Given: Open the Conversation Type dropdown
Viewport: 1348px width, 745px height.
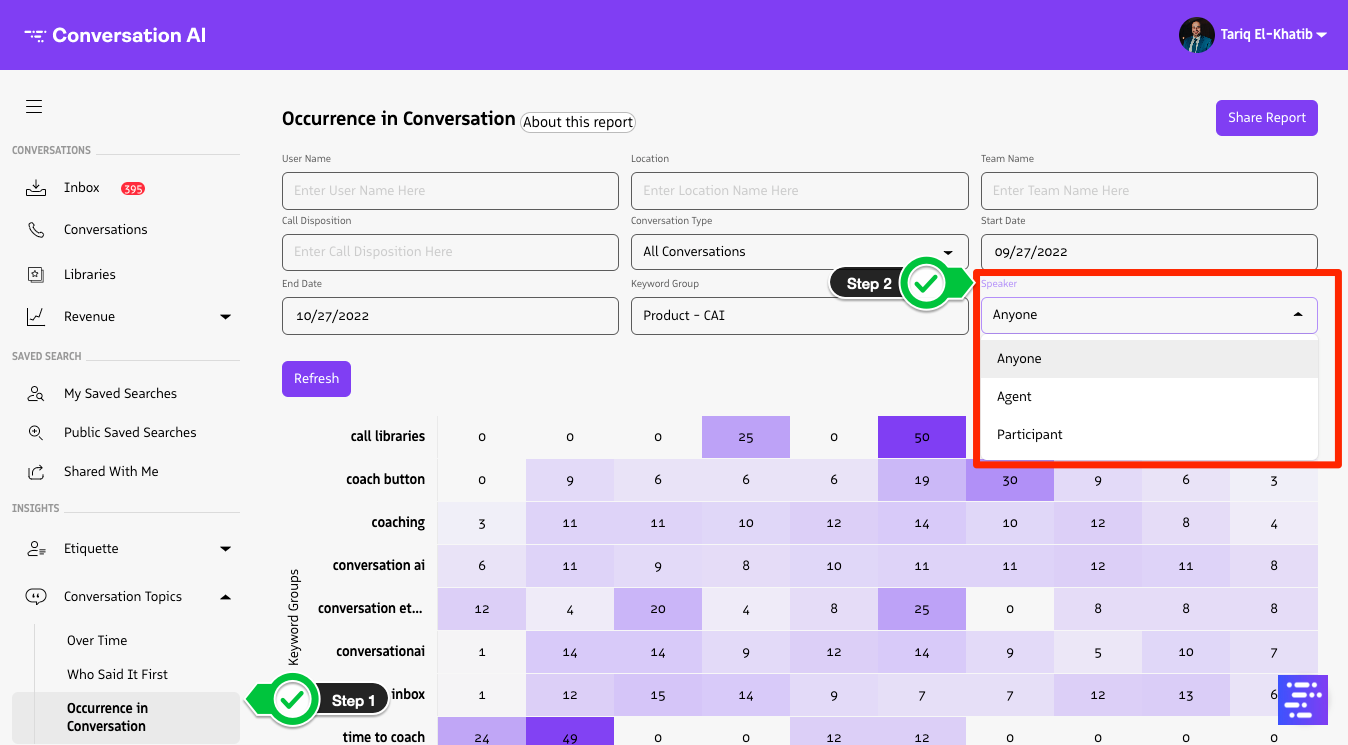Looking at the screenshot, I should [x=799, y=252].
